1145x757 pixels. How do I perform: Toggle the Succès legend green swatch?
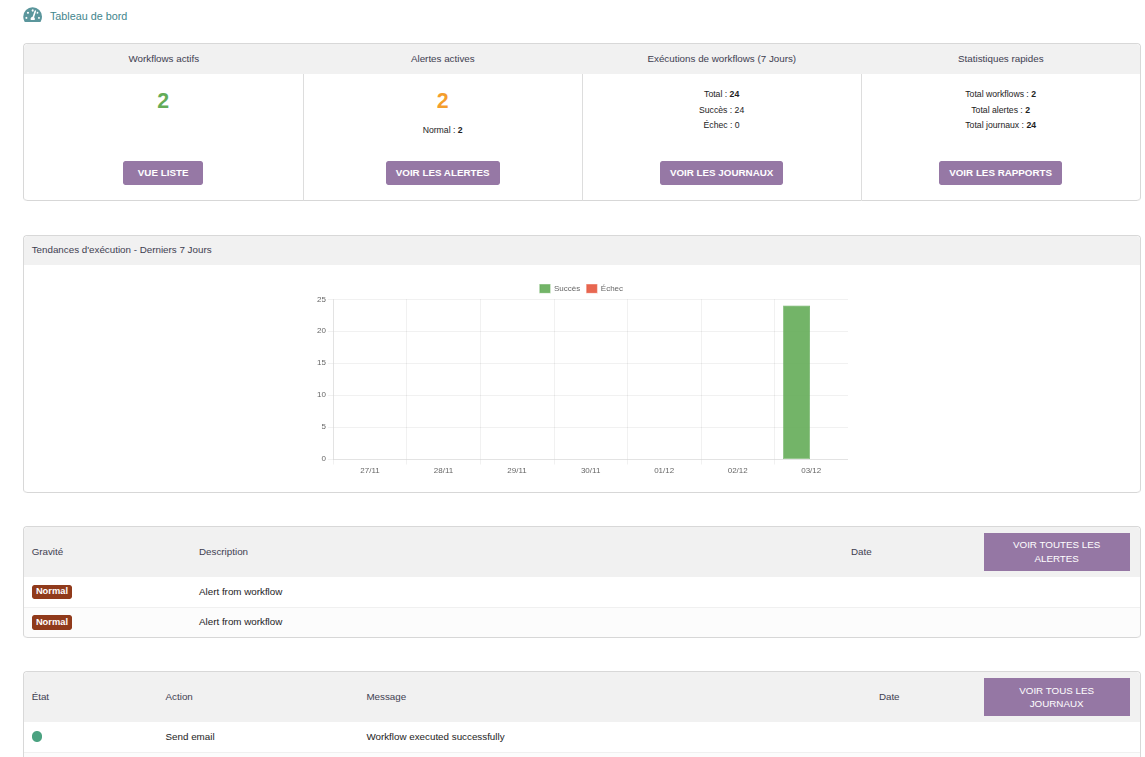click(x=545, y=288)
